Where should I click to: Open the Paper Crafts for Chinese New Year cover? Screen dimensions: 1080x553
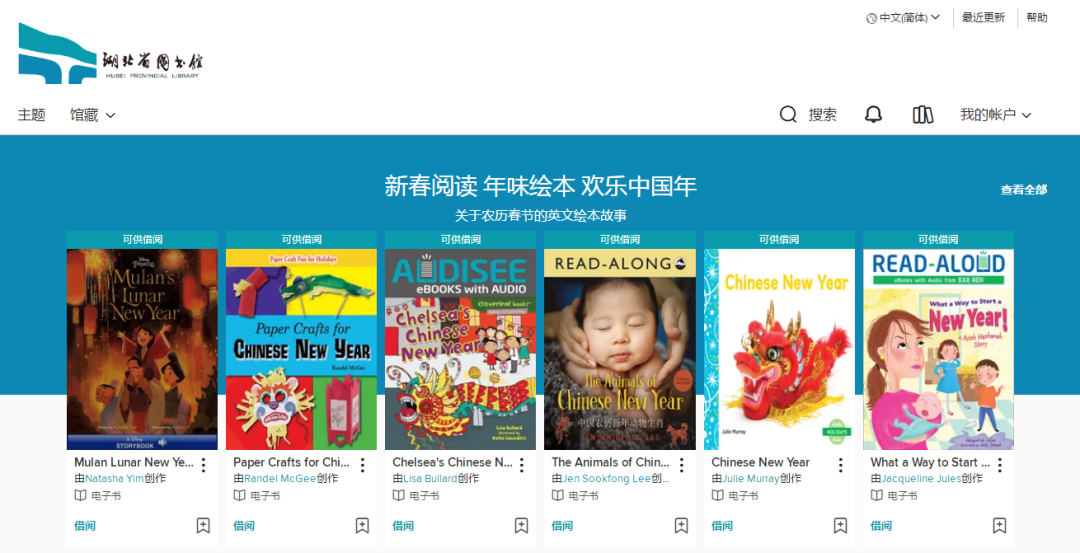[301, 349]
